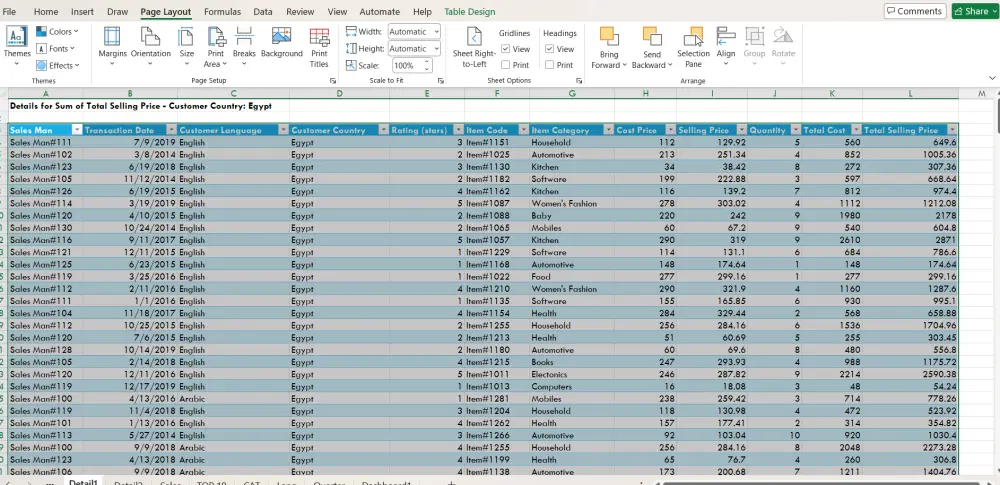This screenshot has width=1000, height=485.
Task: Open Bring Forward dropdown arrow
Action: [x=624, y=66]
